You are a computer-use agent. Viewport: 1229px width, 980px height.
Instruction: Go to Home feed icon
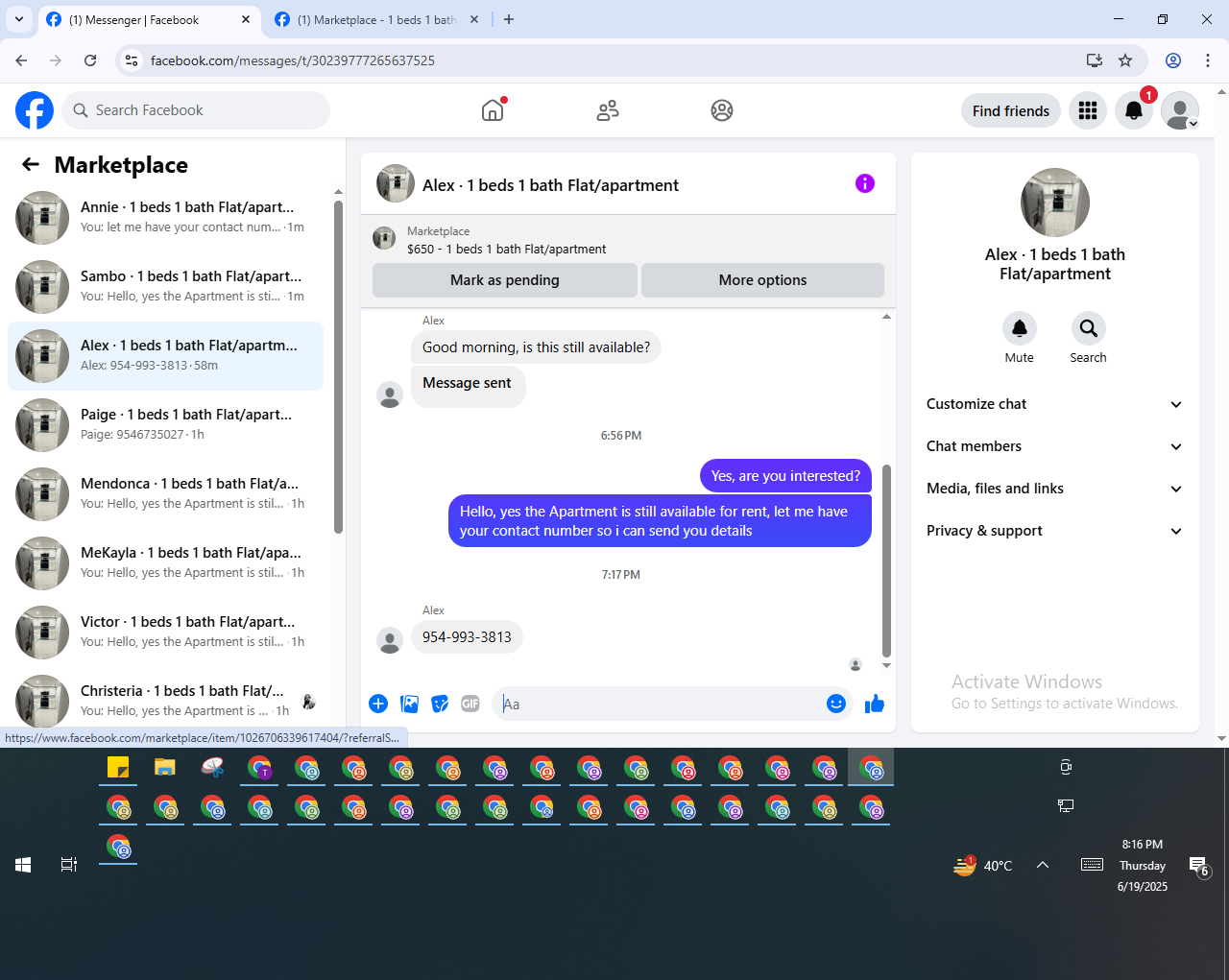tap(493, 110)
